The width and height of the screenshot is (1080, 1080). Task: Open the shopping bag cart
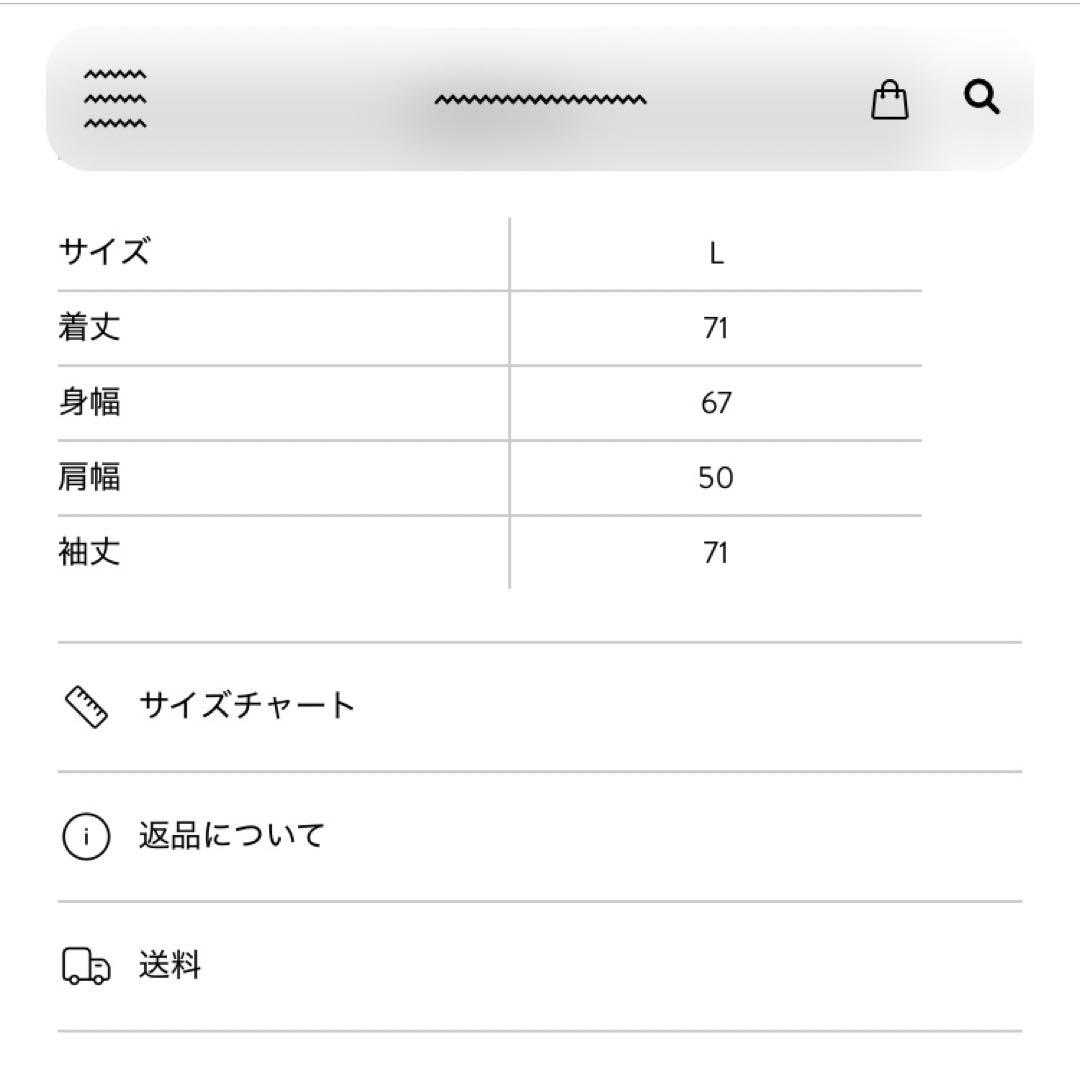(889, 100)
